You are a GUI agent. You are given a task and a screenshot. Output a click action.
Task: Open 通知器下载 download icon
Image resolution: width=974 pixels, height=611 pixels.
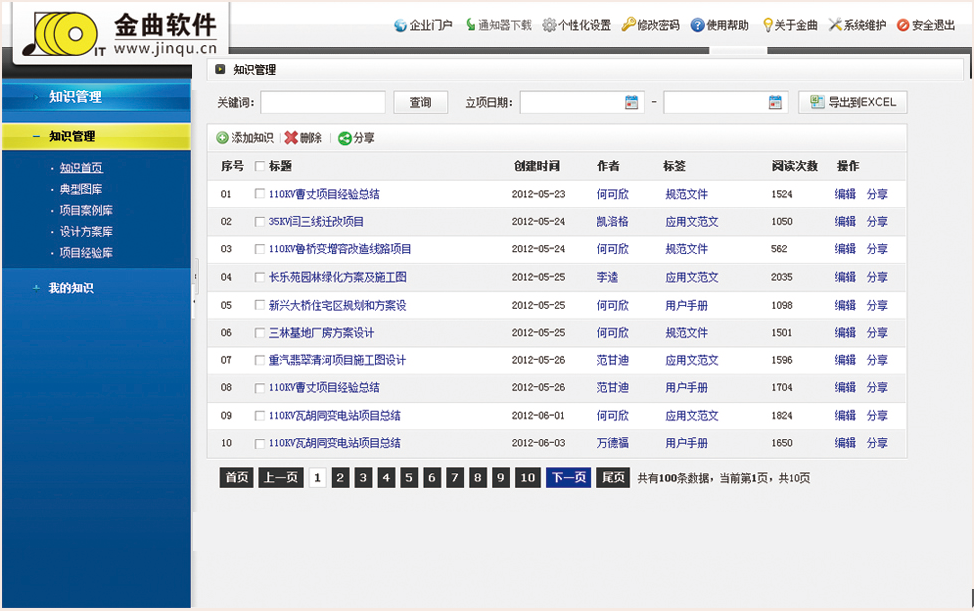[471, 26]
